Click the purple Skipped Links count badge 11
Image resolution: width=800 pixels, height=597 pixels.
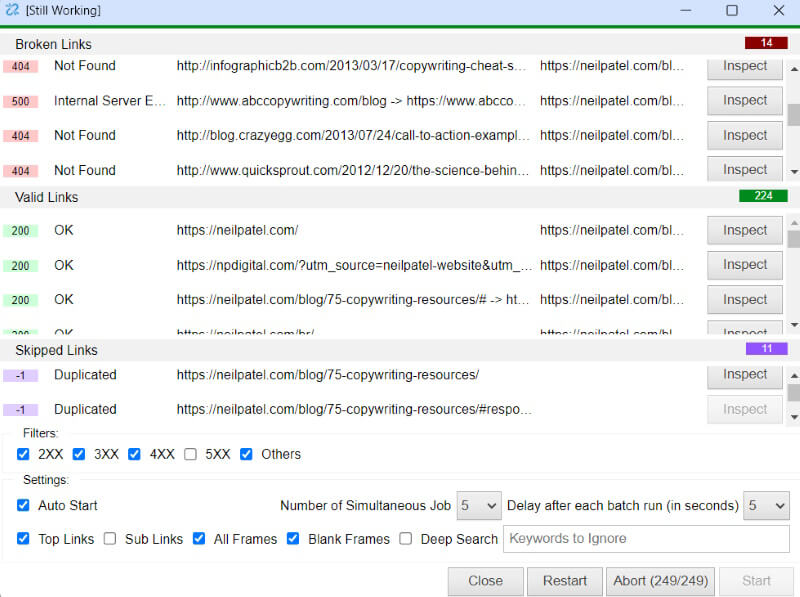[766, 349]
